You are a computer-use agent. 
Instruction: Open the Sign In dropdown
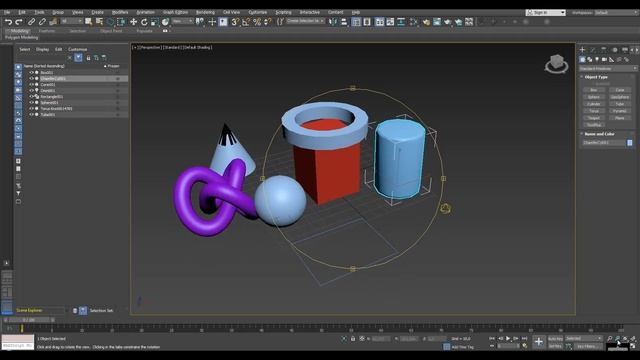546,13
